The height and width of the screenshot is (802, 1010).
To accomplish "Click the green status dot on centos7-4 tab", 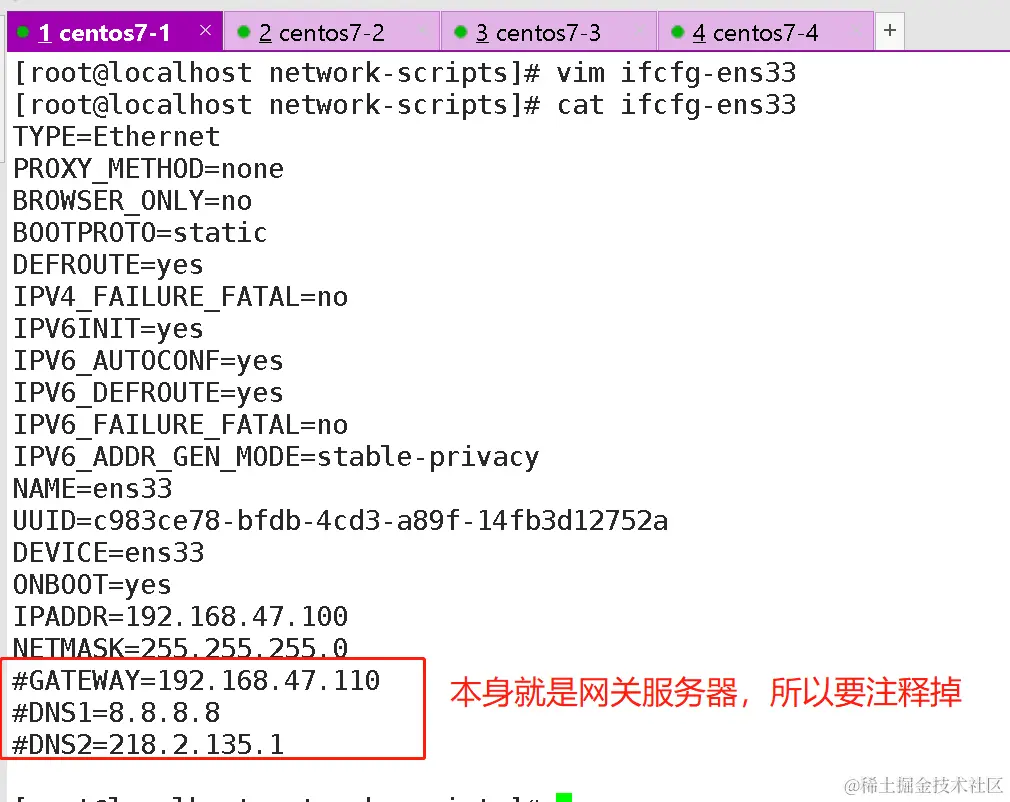I will [678, 32].
